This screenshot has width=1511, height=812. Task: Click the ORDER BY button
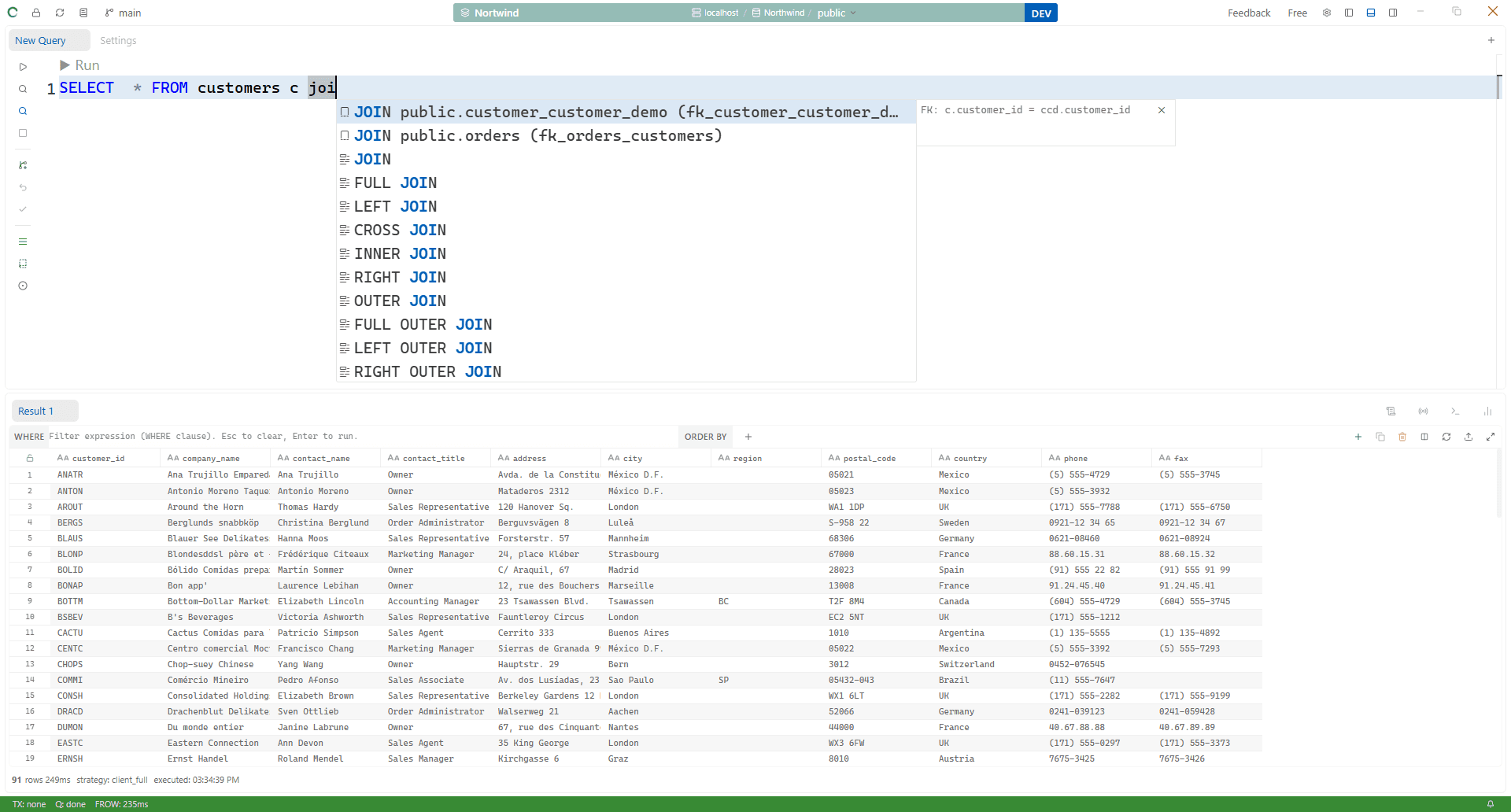coord(705,437)
